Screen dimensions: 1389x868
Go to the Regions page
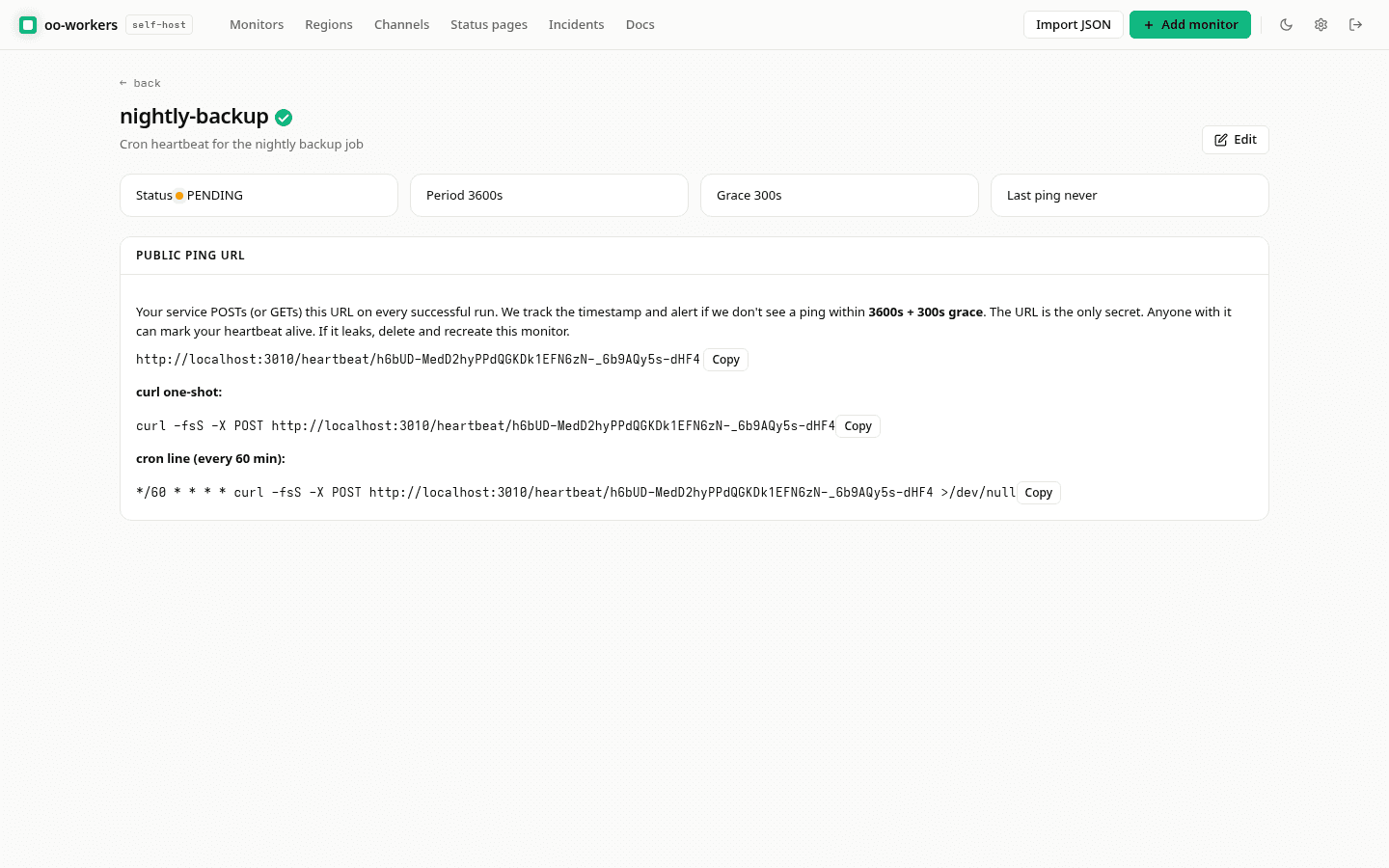coord(329,25)
